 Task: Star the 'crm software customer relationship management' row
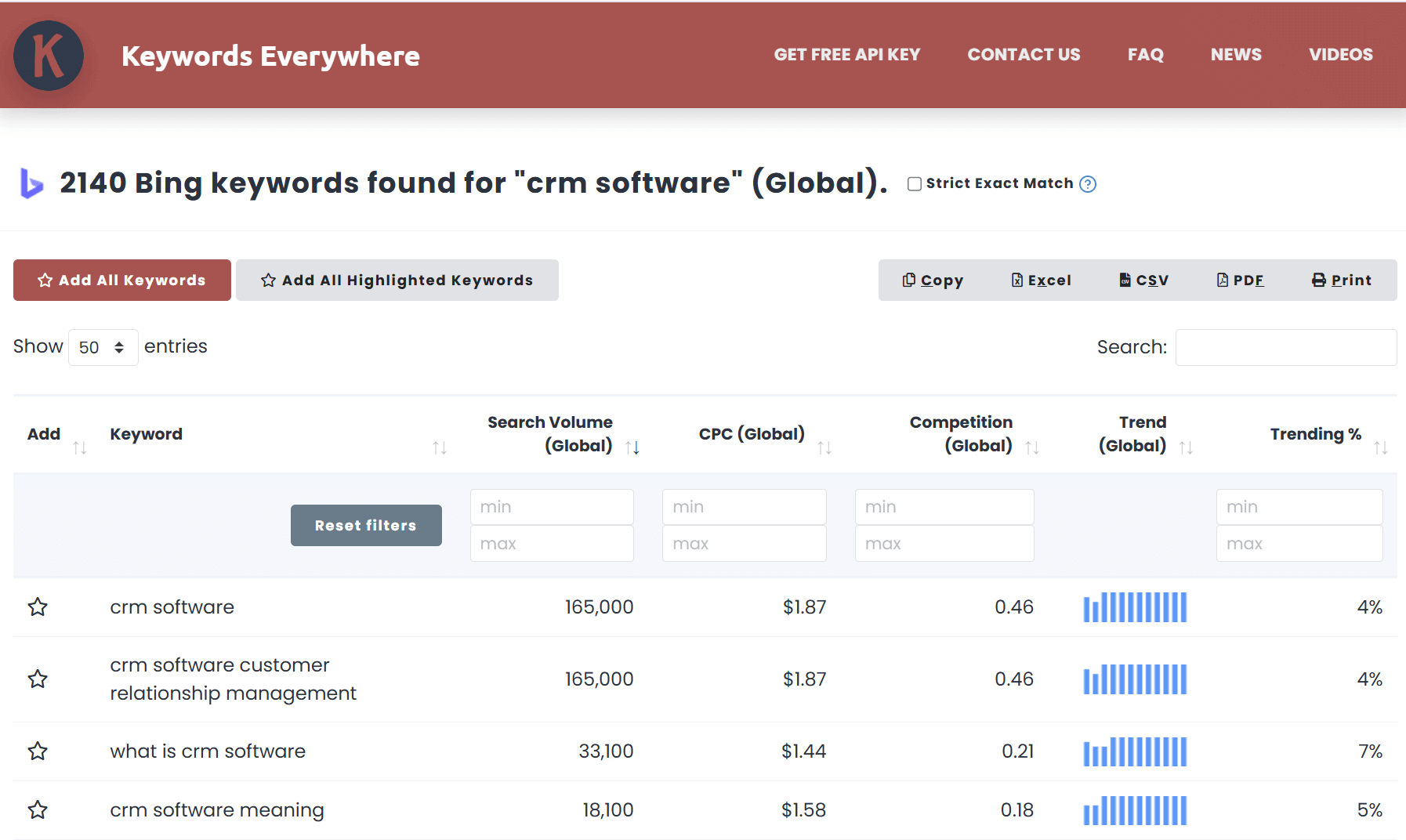pos(38,679)
